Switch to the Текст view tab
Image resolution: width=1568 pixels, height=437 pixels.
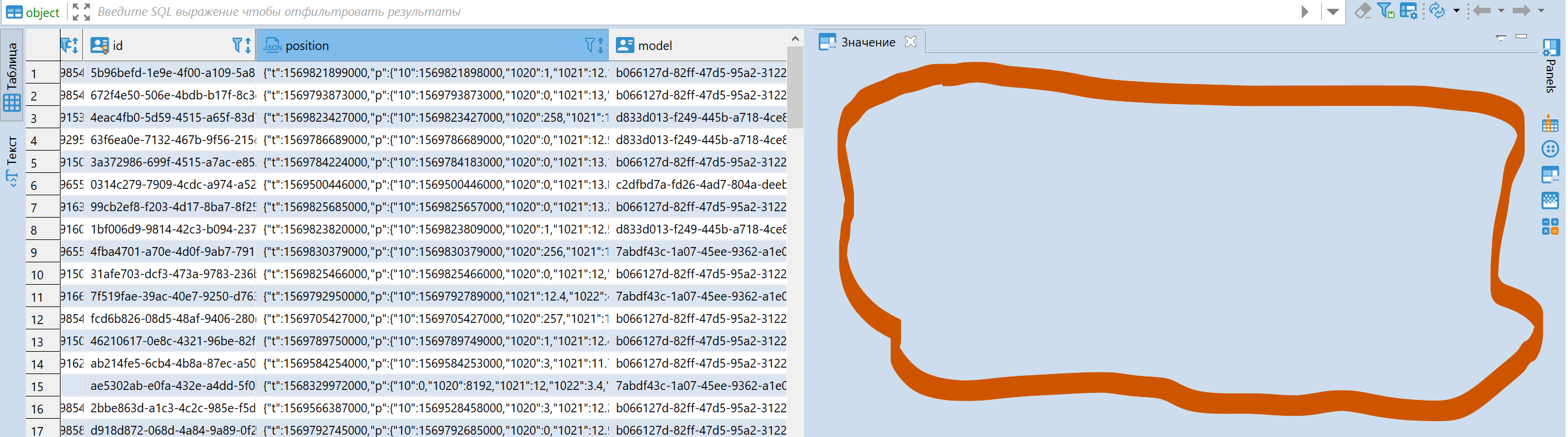pos(12,161)
